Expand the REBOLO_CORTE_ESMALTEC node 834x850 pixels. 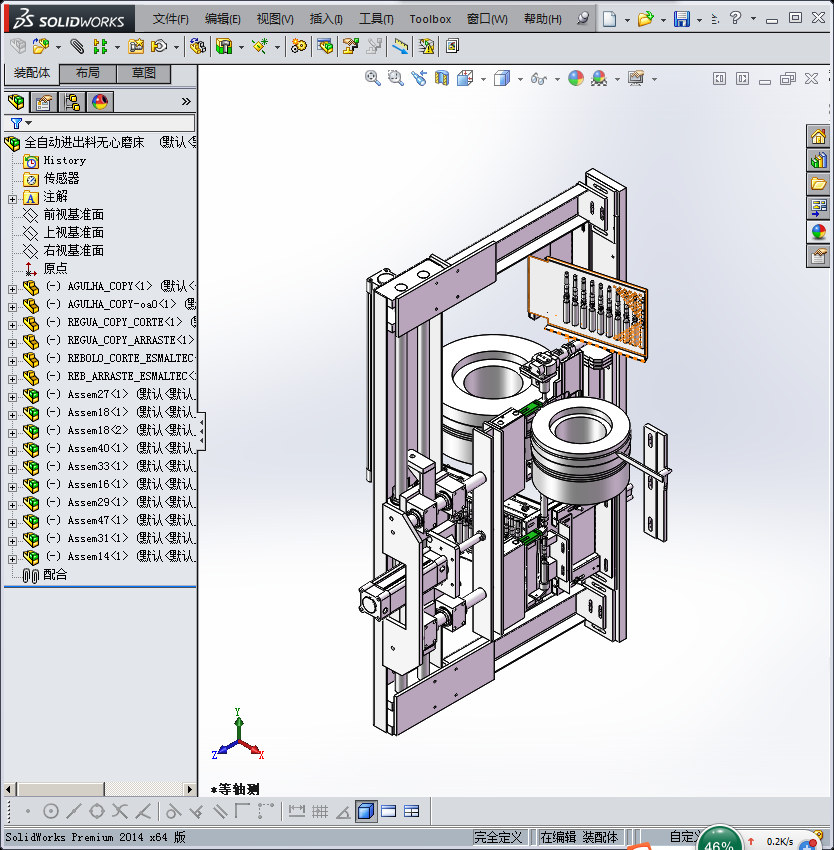12,361
